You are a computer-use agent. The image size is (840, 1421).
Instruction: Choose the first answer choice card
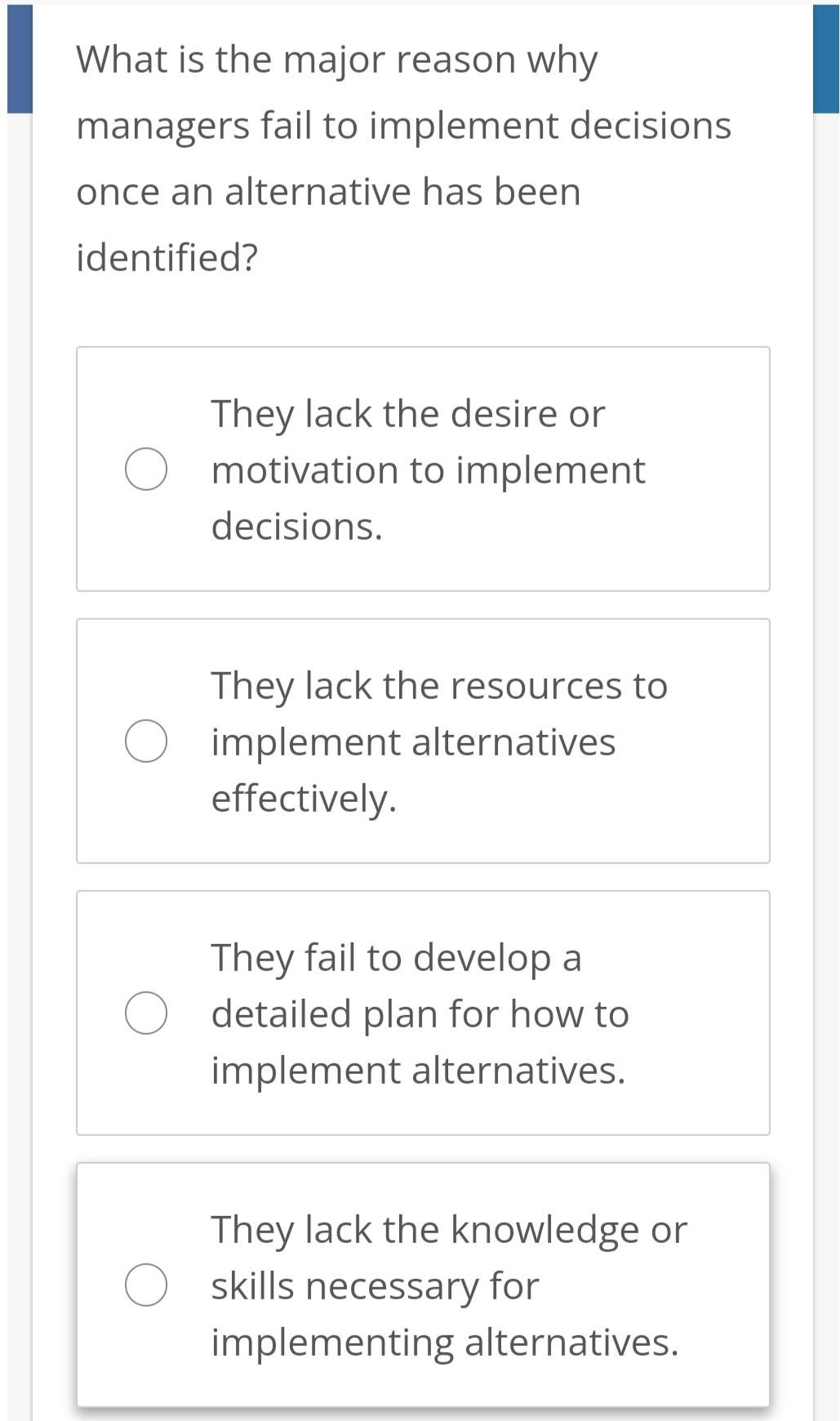423,469
